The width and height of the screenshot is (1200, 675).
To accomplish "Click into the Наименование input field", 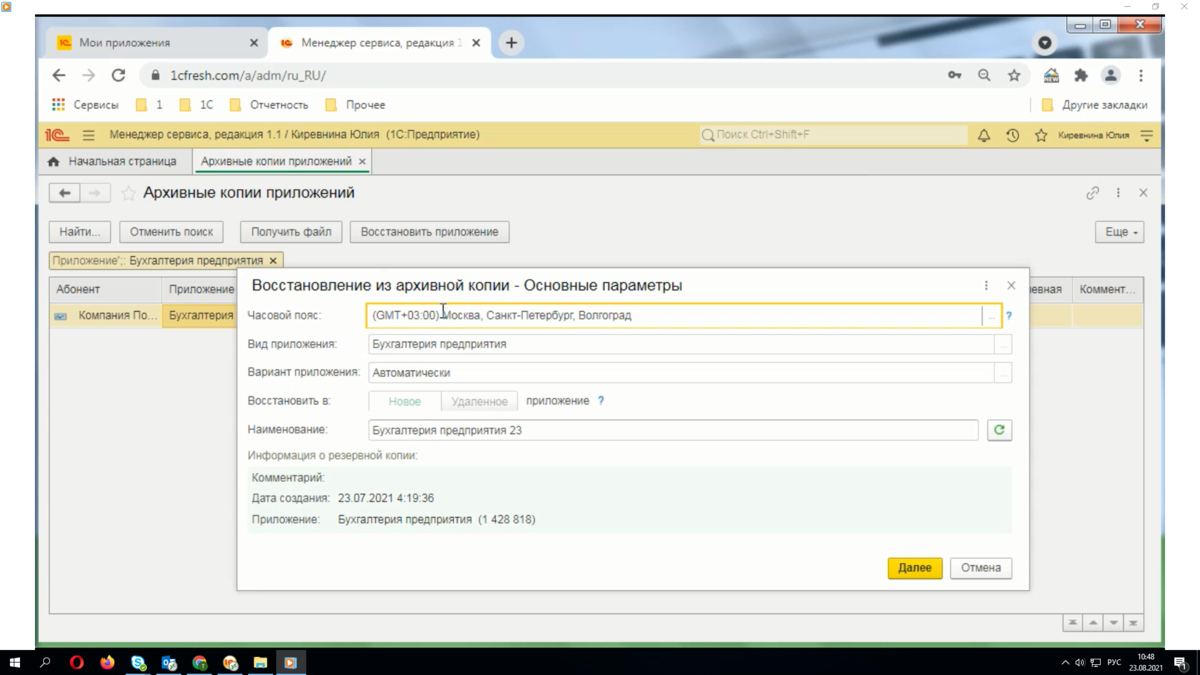I will pos(673,430).
